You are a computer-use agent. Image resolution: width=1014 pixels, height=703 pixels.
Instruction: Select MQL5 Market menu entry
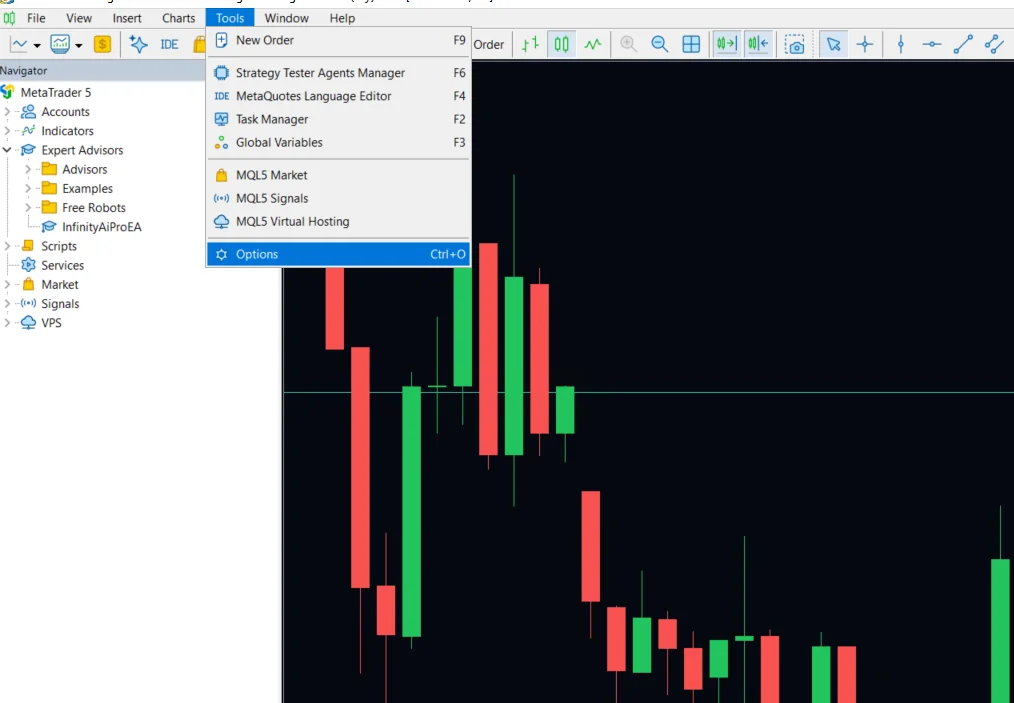coord(339,175)
